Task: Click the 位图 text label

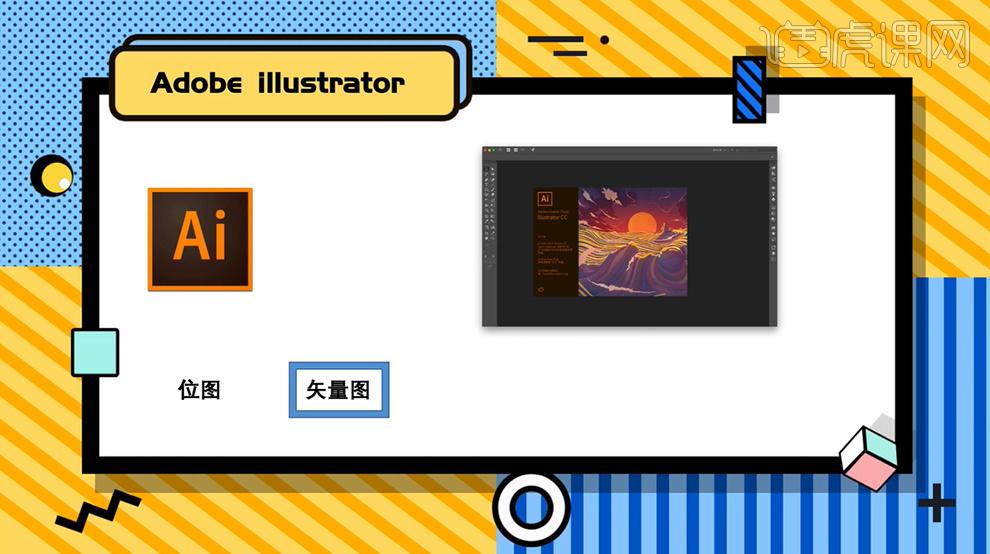Action: tap(200, 390)
